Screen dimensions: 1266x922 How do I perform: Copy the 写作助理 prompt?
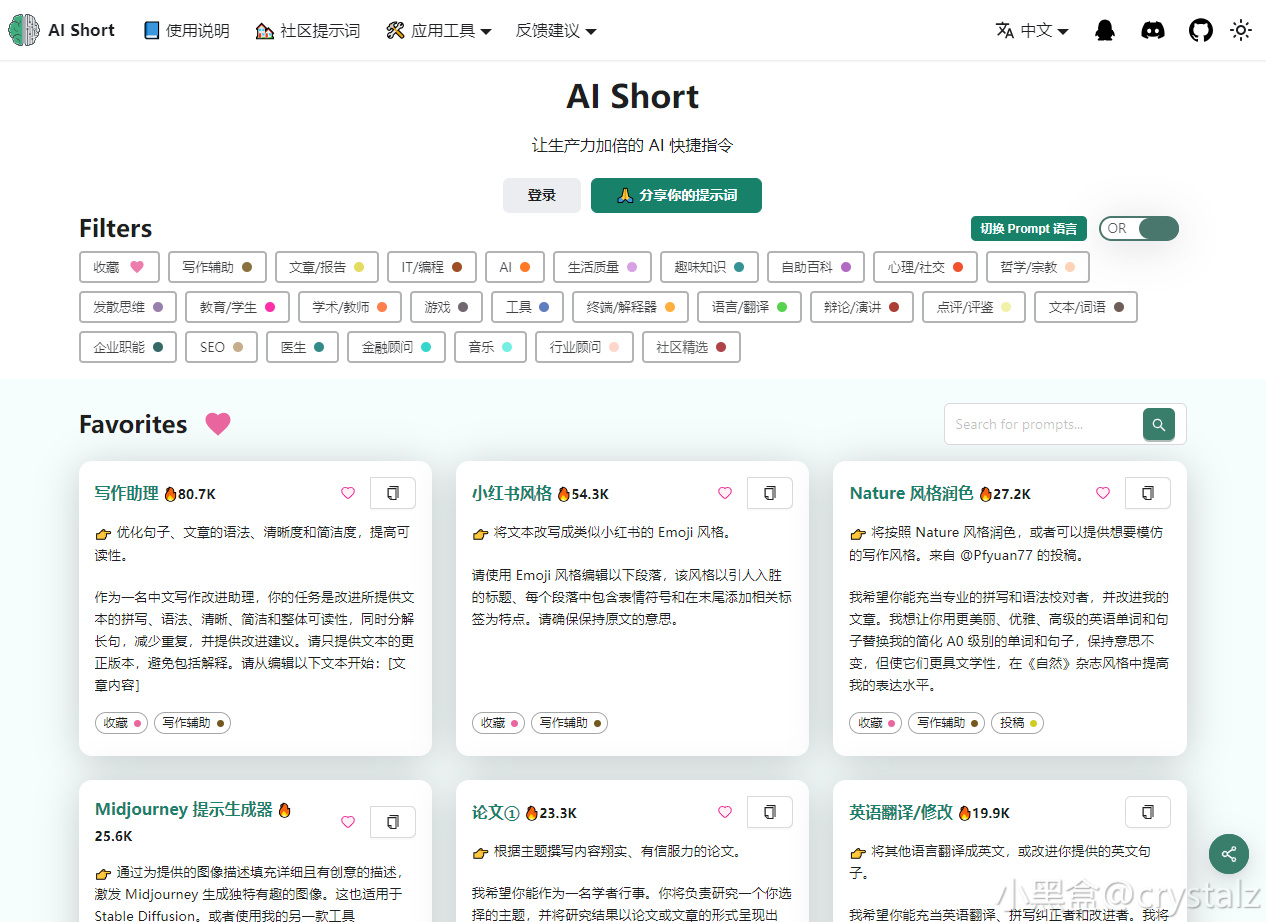point(393,493)
